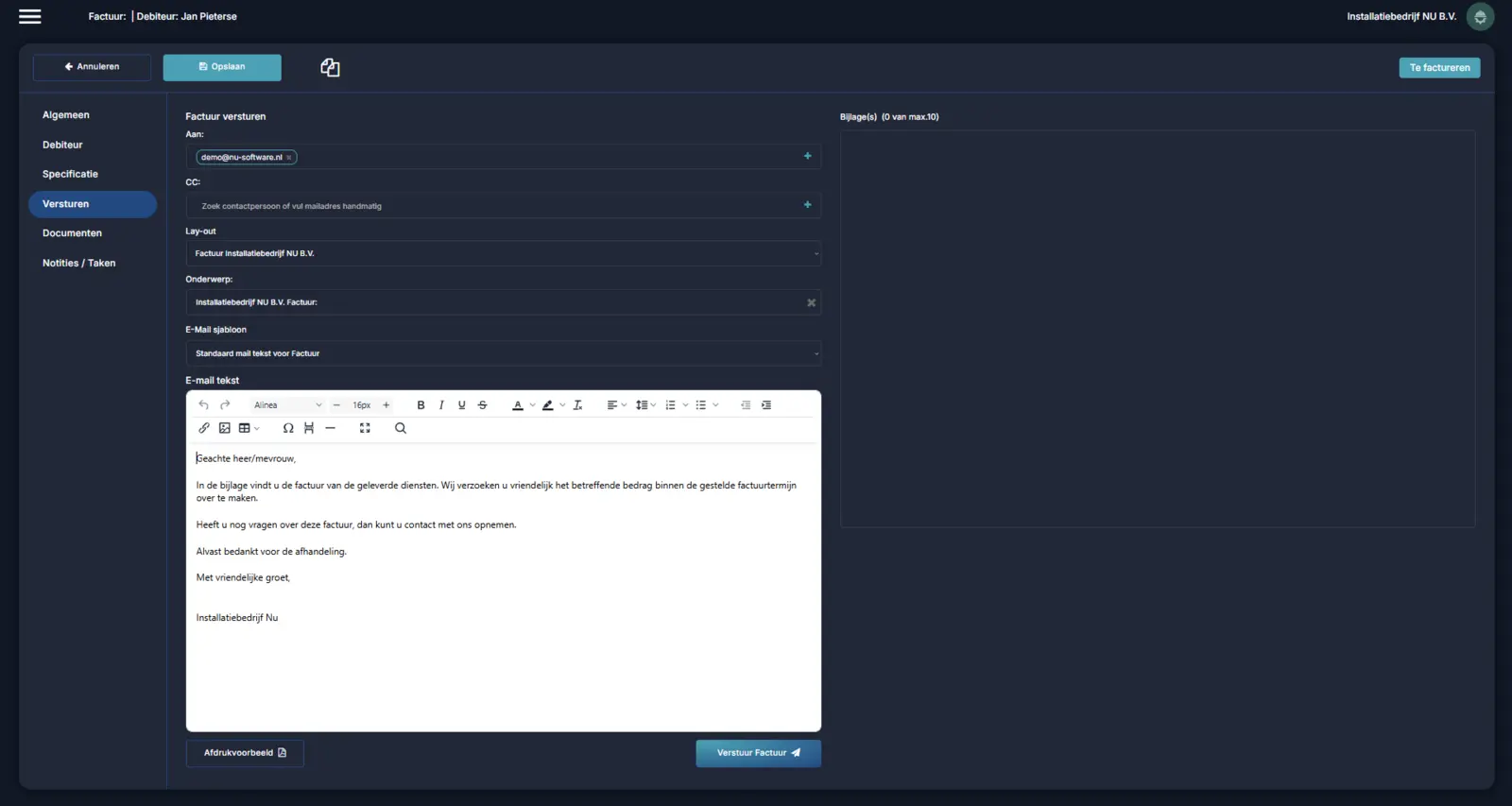This screenshot has height=806, width=1512.
Task: Click the Annuleren button
Action: (x=92, y=67)
